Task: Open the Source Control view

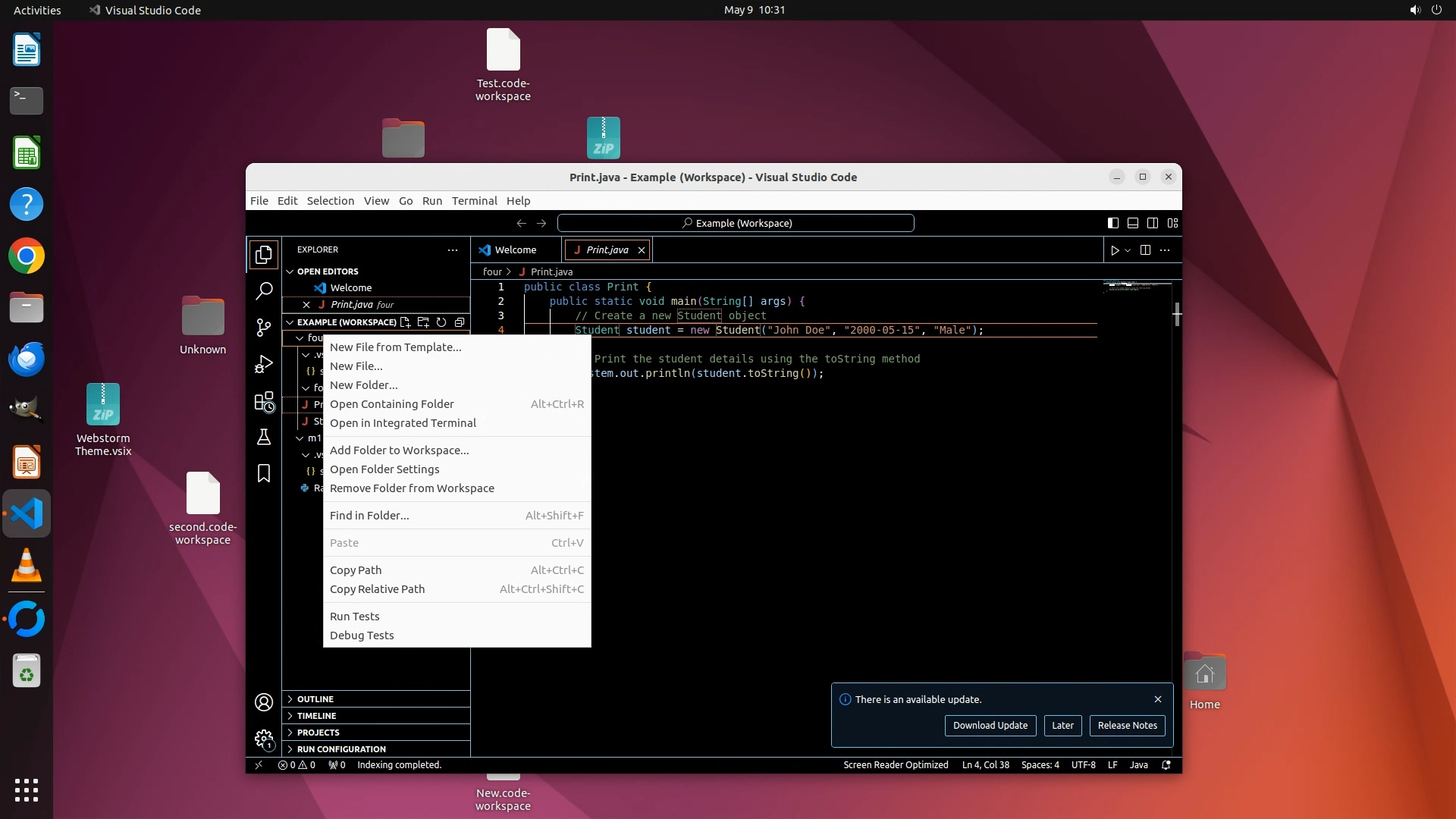Action: pyautogui.click(x=264, y=328)
